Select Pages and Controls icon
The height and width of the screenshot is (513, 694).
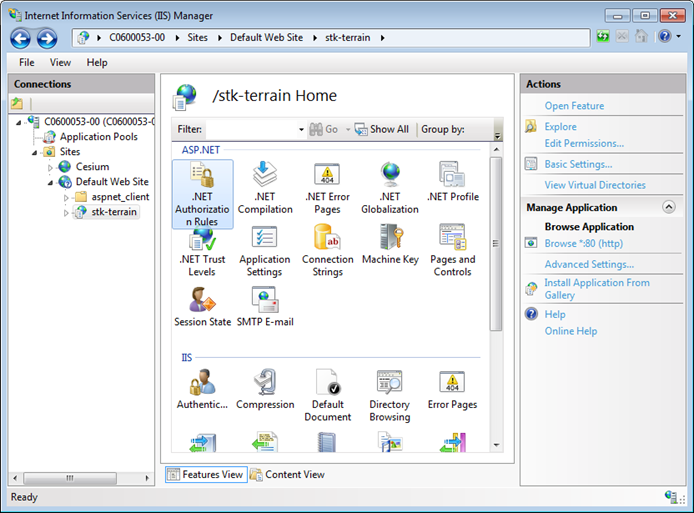click(x=452, y=251)
